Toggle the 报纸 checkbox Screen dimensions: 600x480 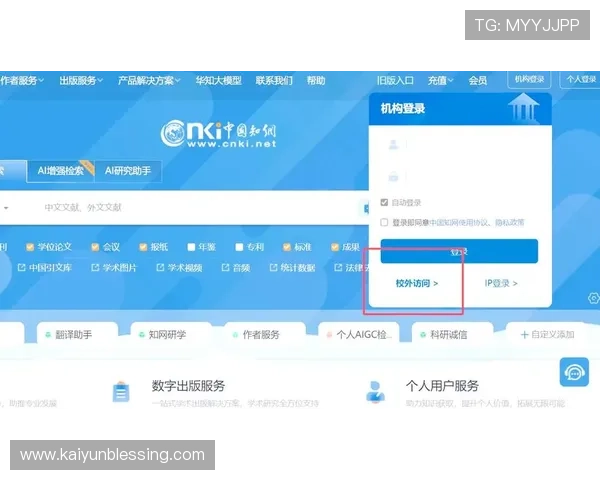(x=143, y=247)
